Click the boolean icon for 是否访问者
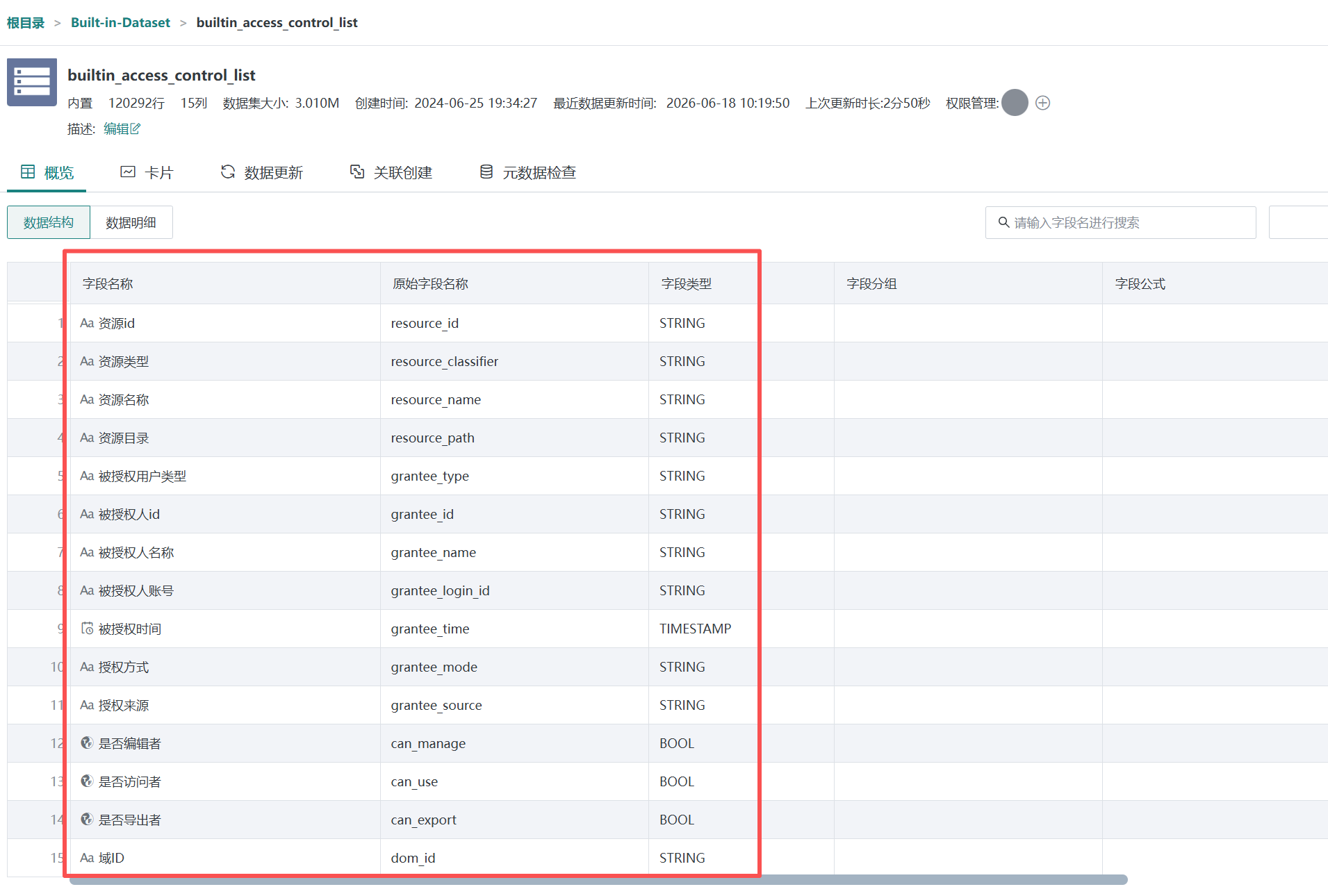Image resolution: width=1328 pixels, height=896 pixels. point(87,781)
